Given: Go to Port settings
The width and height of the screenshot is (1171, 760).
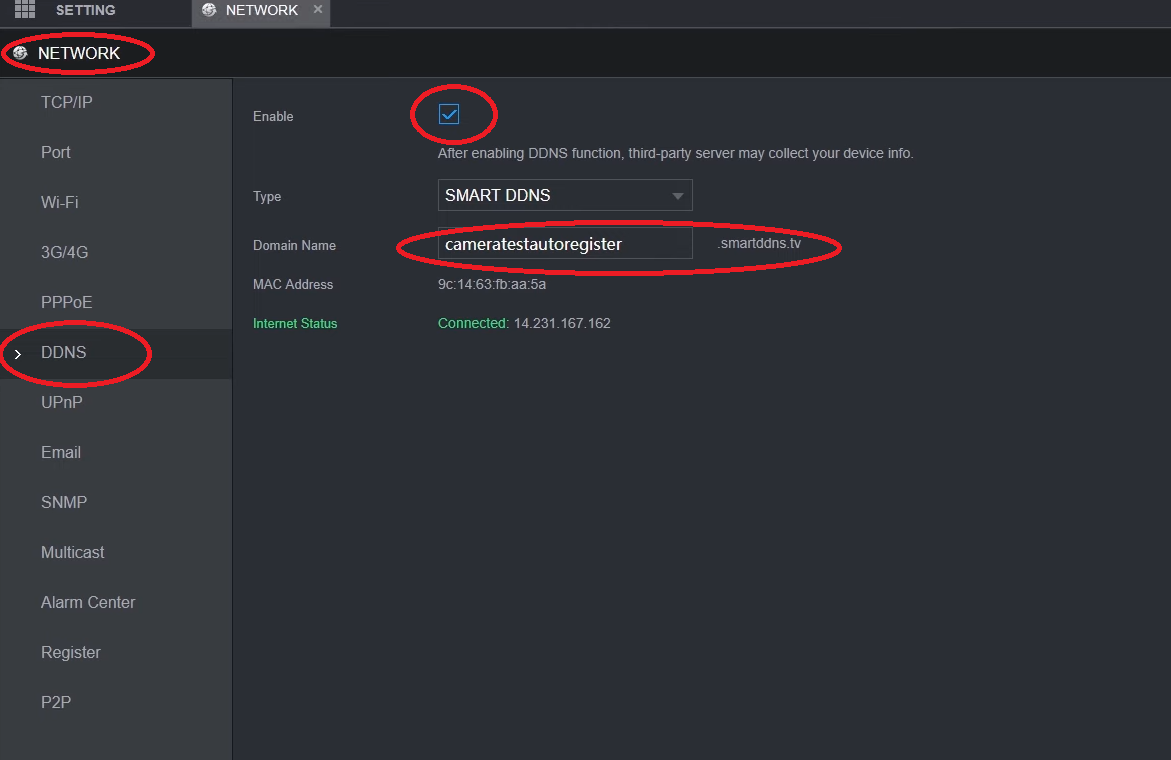Looking at the screenshot, I should tap(56, 152).
